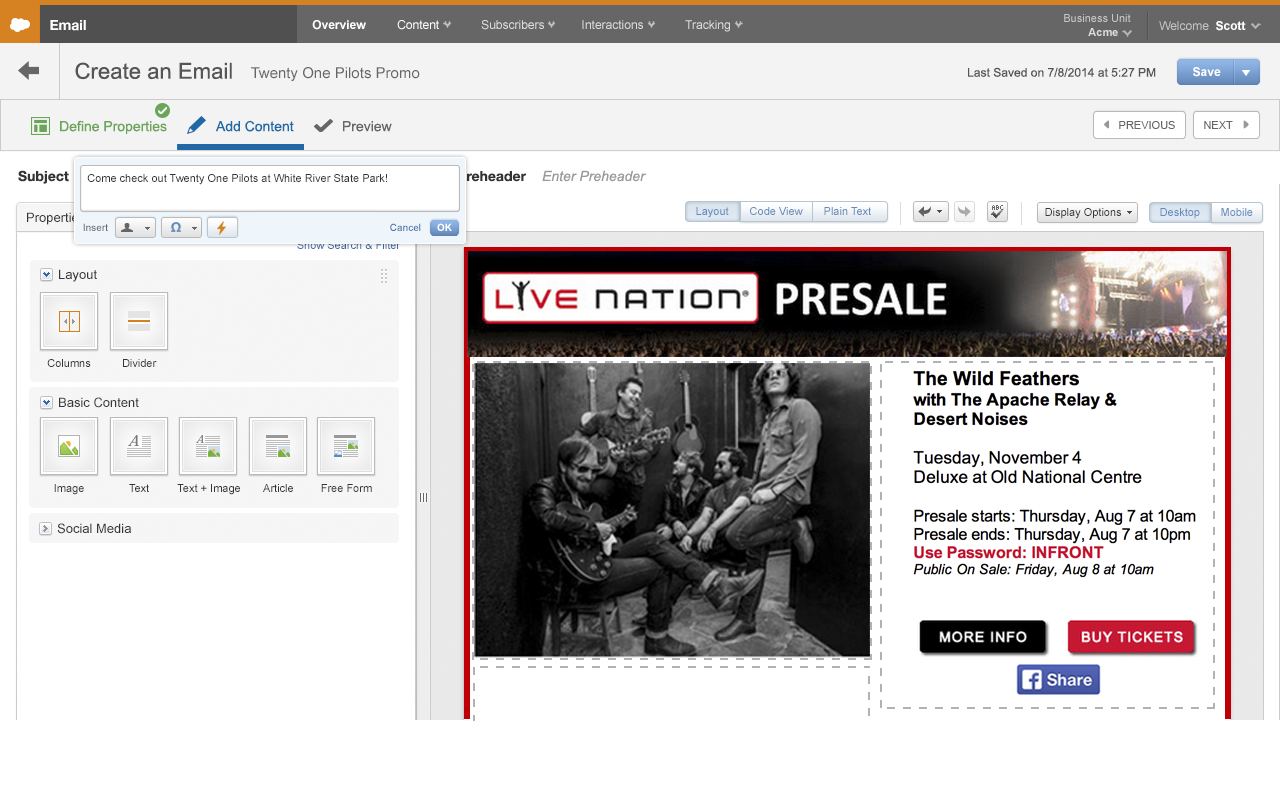
Task: Switch to Layout view
Action: (x=712, y=212)
